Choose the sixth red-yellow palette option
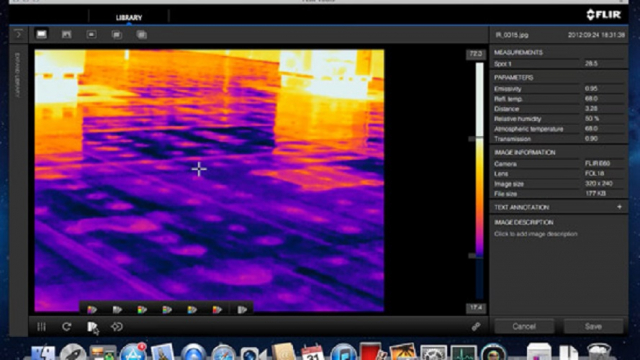640x360 pixels. [x=217, y=310]
